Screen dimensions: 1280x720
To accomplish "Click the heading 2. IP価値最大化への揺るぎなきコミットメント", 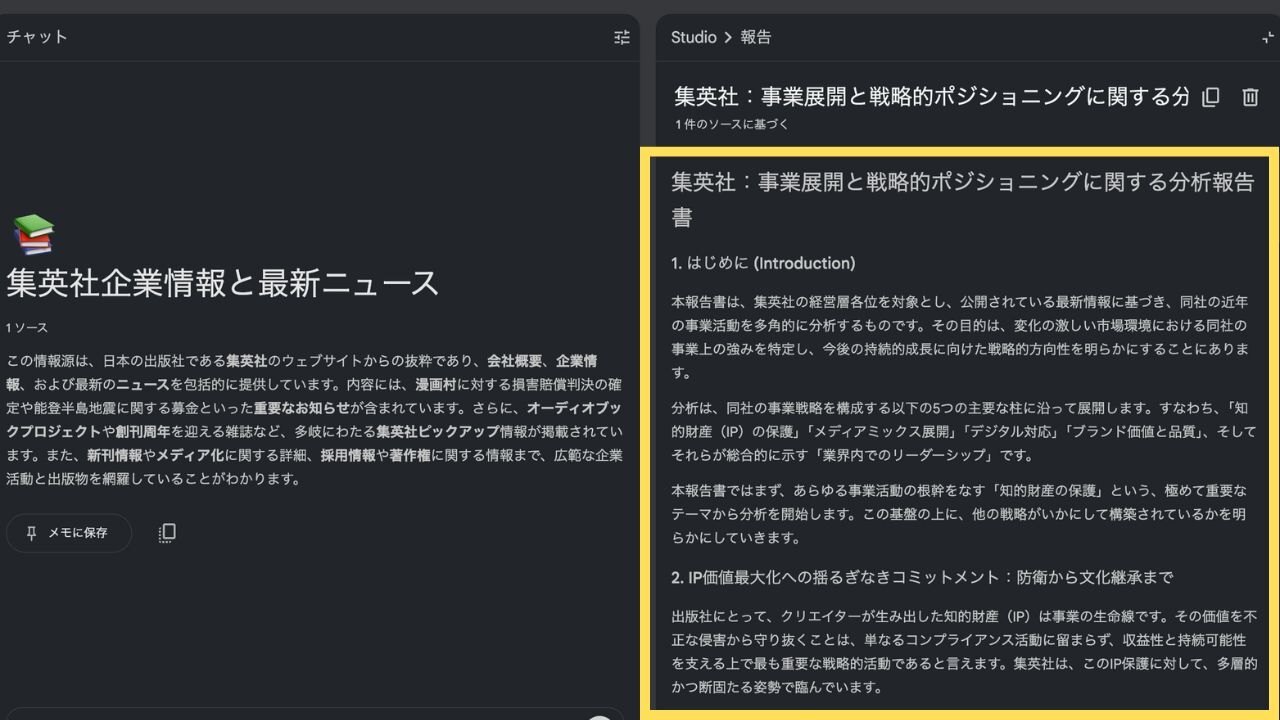I will (922, 577).
